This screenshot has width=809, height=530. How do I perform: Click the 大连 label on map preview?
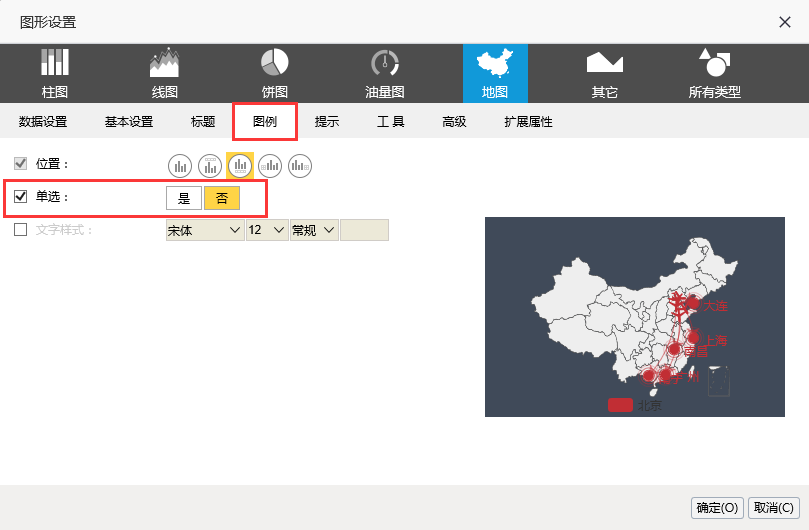(x=716, y=306)
